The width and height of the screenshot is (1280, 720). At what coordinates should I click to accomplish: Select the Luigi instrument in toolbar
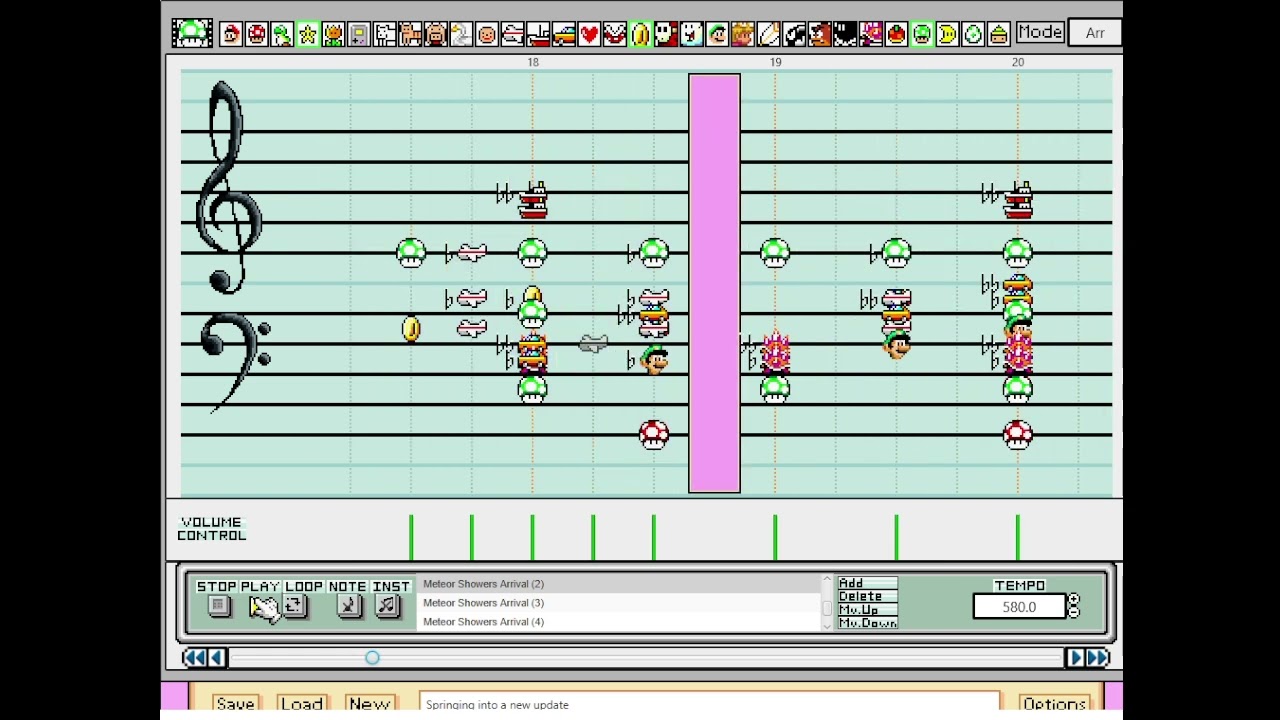tap(717, 34)
